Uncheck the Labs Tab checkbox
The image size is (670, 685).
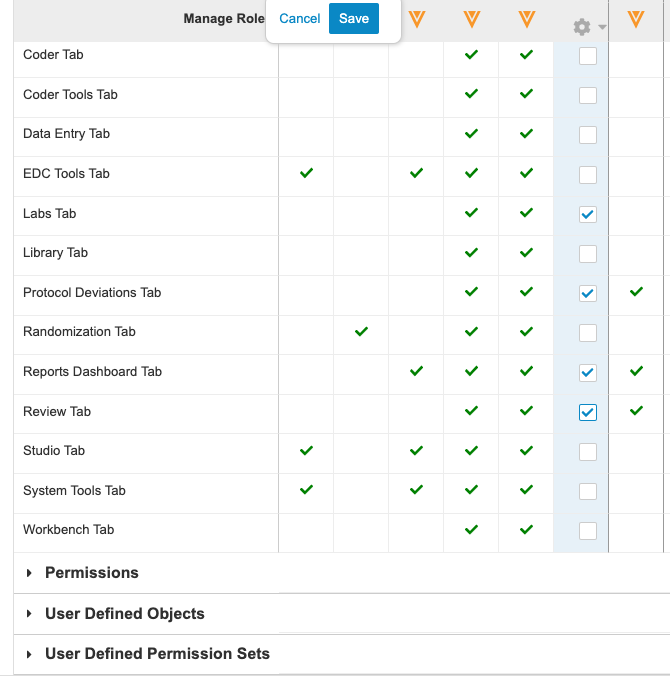pos(588,214)
